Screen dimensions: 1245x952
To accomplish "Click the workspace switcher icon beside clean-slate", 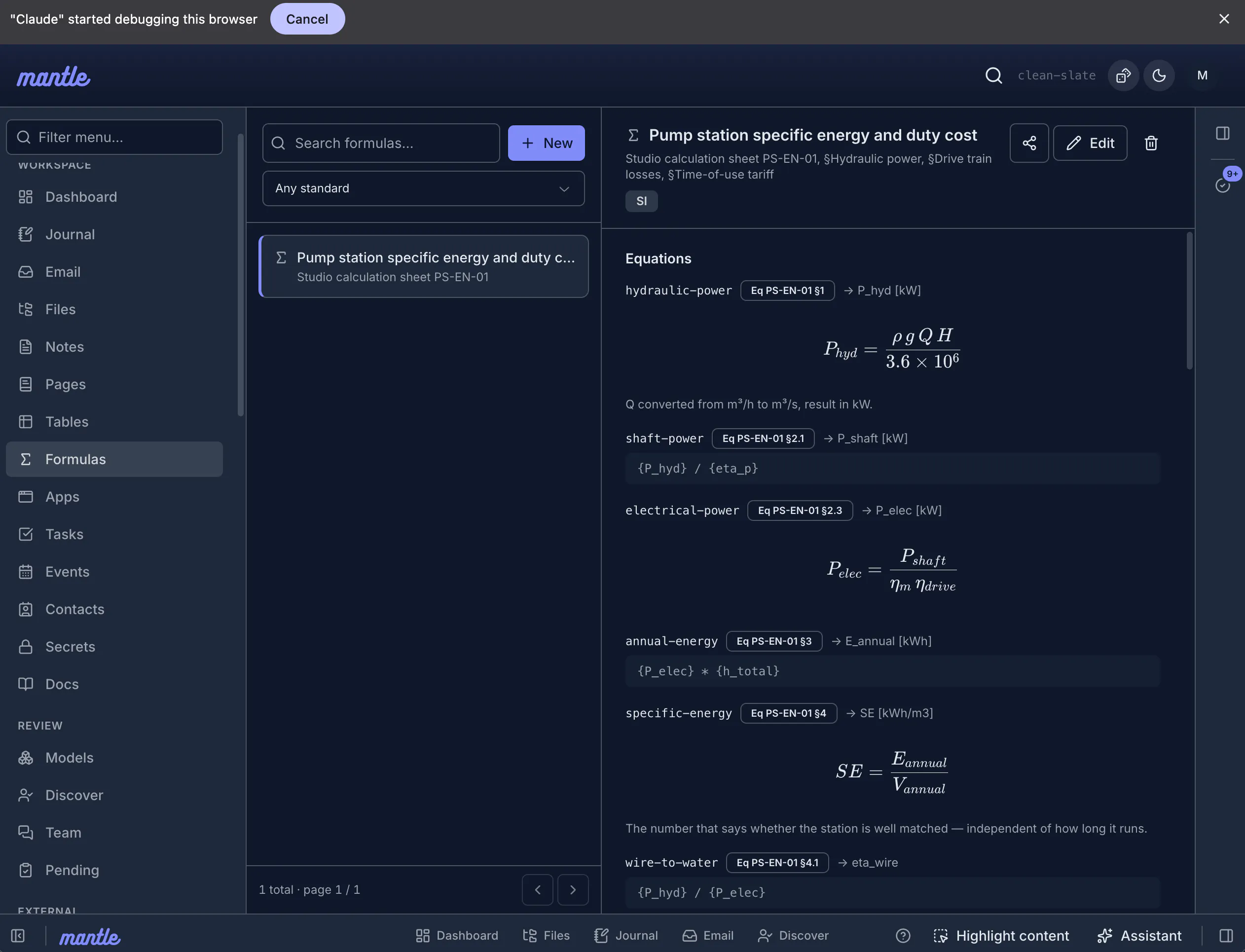I will [1123, 75].
